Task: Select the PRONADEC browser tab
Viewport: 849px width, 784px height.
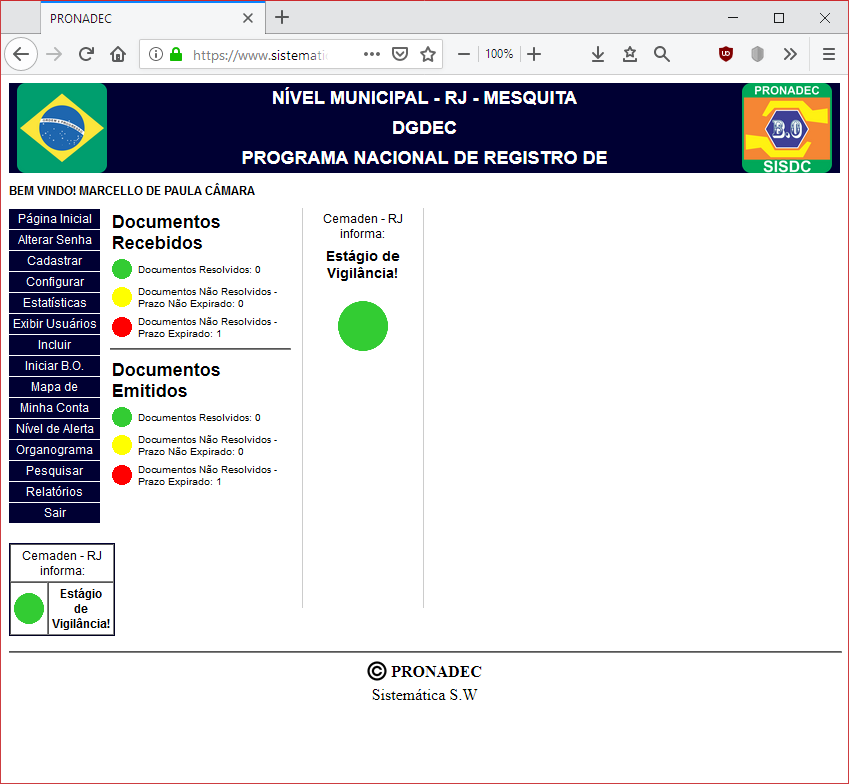Action: pos(153,18)
